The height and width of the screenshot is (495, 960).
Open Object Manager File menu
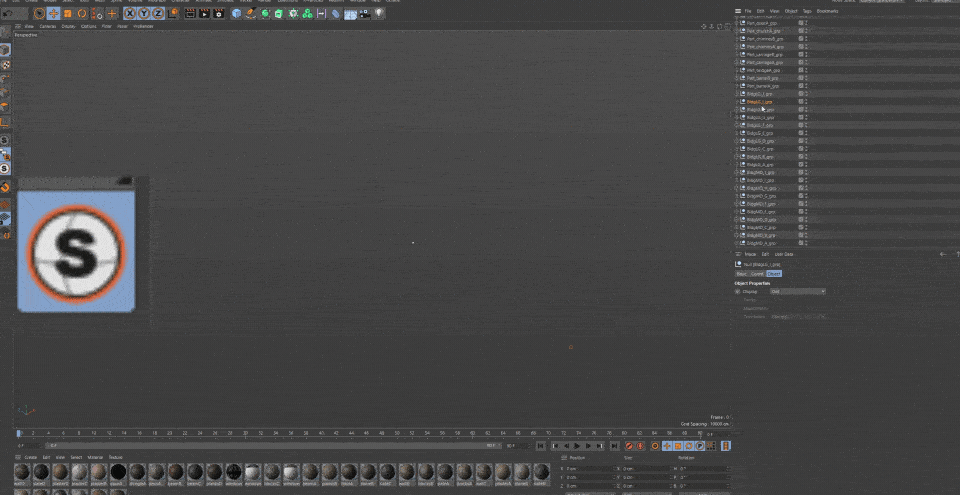(x=748, y=11)
